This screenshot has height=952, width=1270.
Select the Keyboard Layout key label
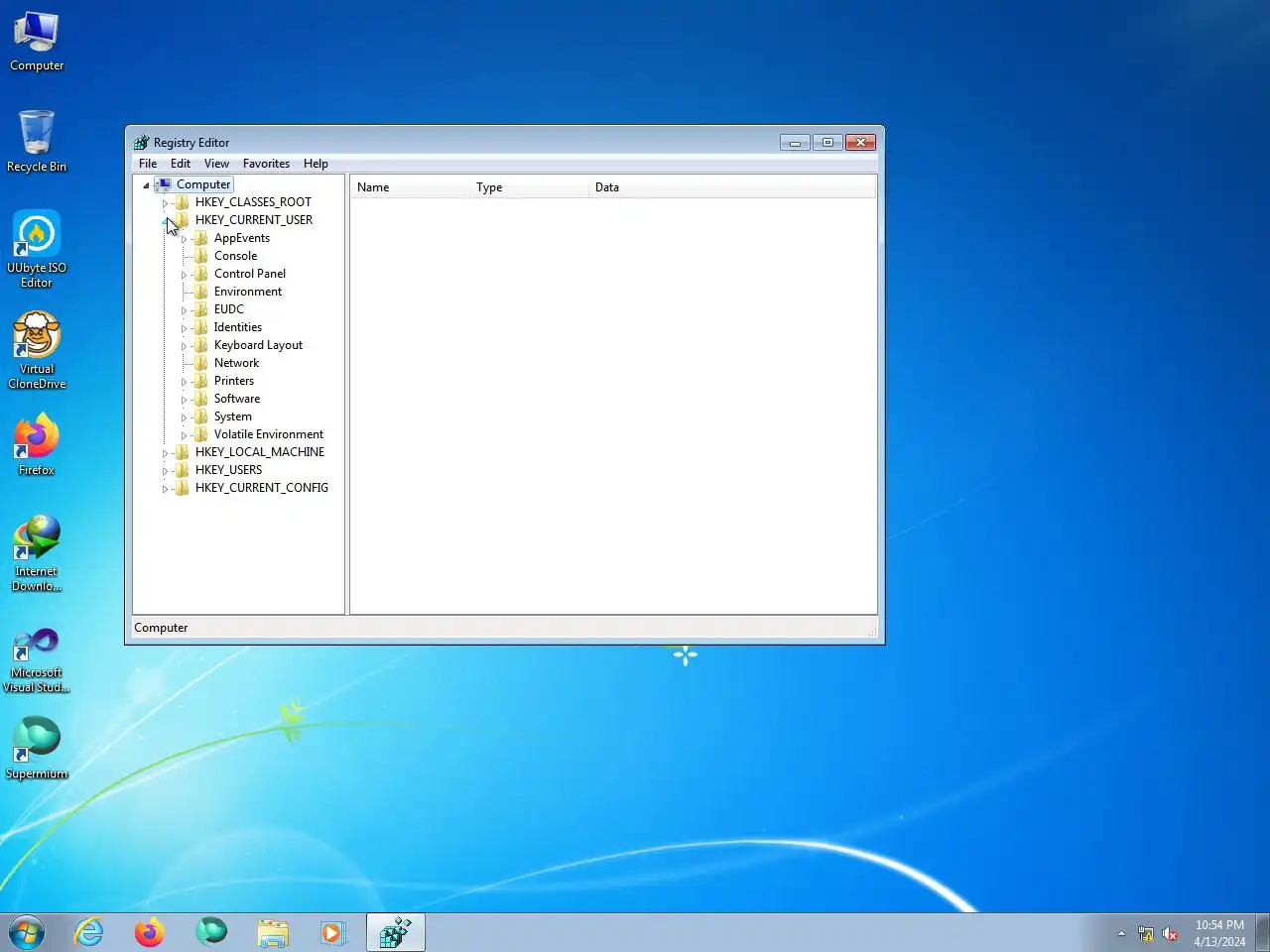point(258,345)
